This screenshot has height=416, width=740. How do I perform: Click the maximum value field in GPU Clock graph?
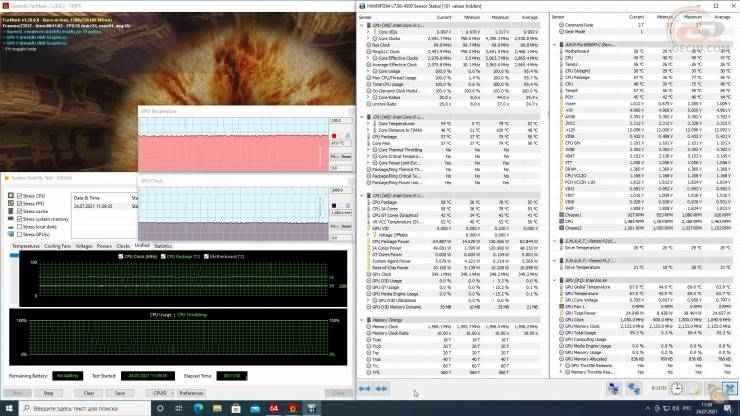pos(341,190)
